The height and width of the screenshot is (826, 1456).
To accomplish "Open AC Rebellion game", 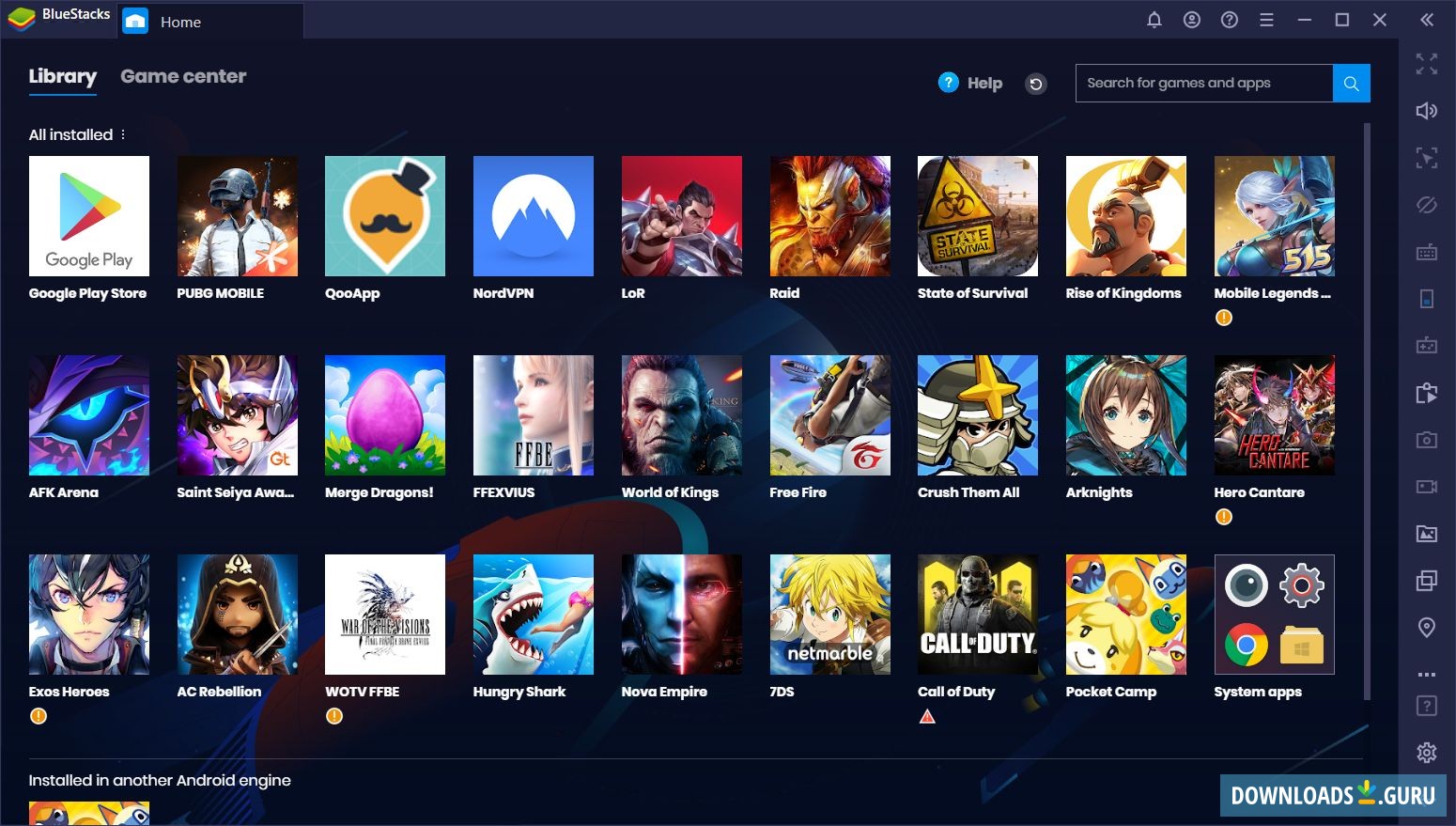I will point(238,615).
